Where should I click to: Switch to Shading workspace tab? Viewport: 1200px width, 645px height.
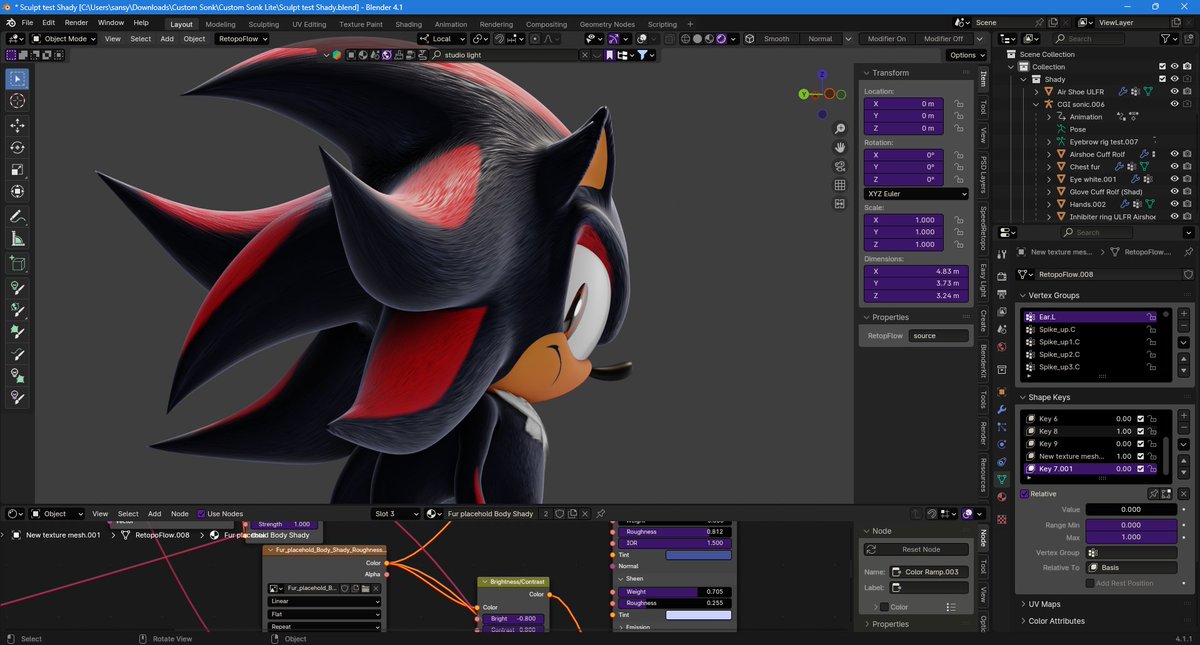tap(408, 24)
